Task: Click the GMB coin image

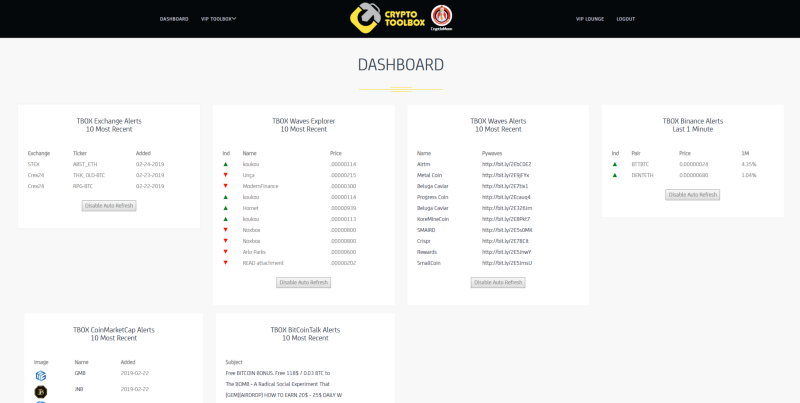Action: (x=41, y=376)
